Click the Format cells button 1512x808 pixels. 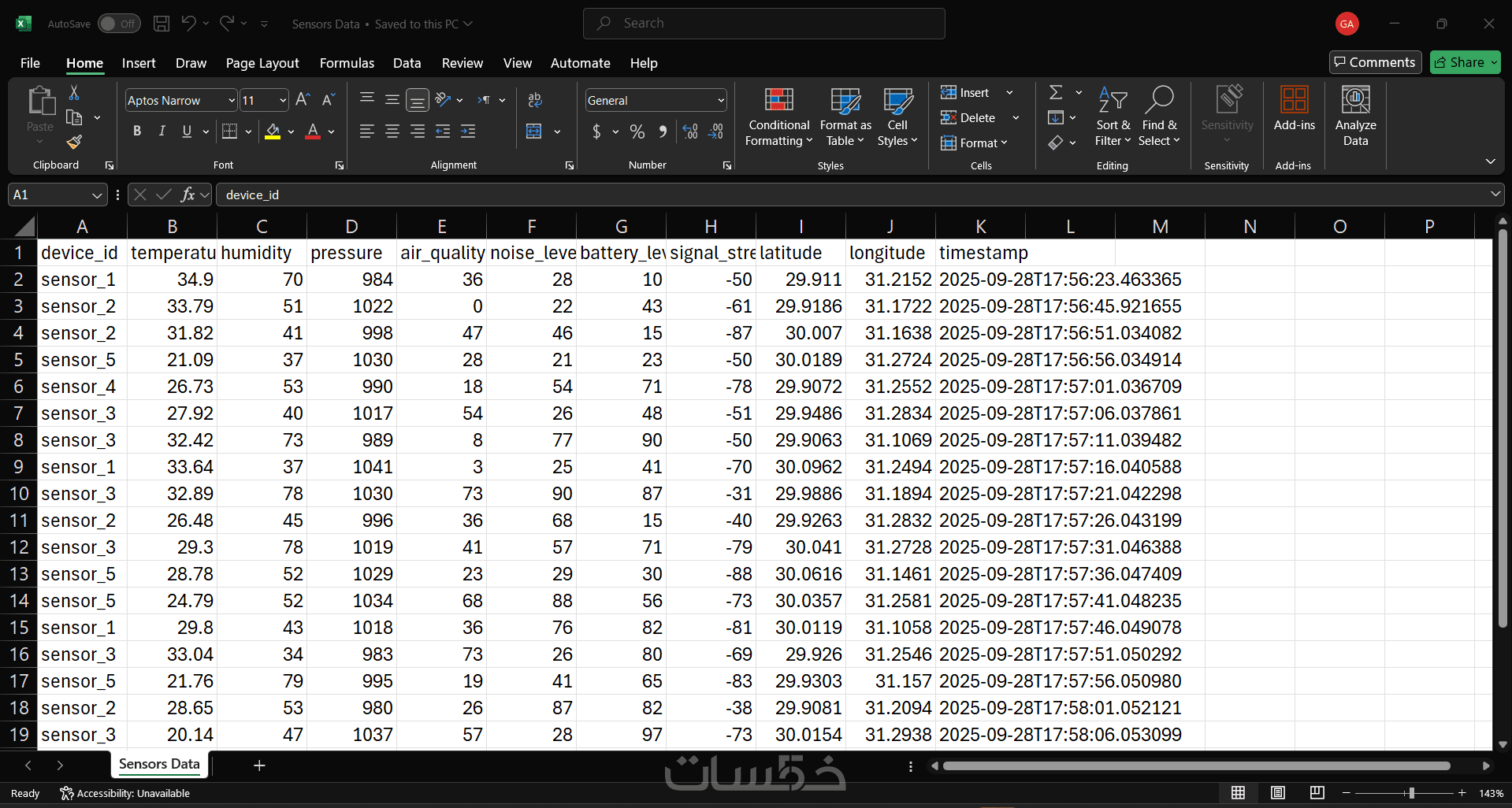pyautogui.click(x=974, y=143)
